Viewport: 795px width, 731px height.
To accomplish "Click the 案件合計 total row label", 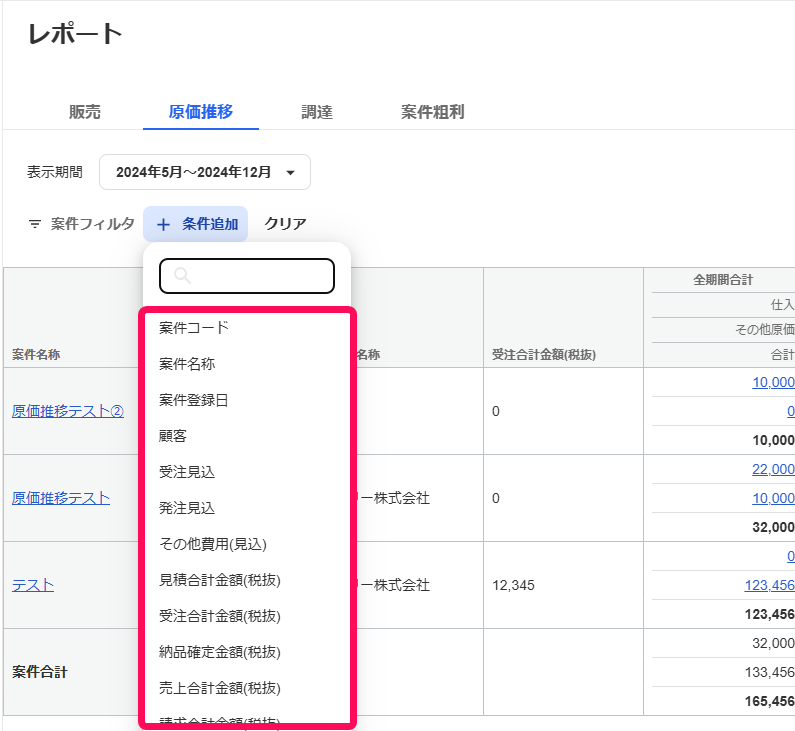I will coord(40,672).
